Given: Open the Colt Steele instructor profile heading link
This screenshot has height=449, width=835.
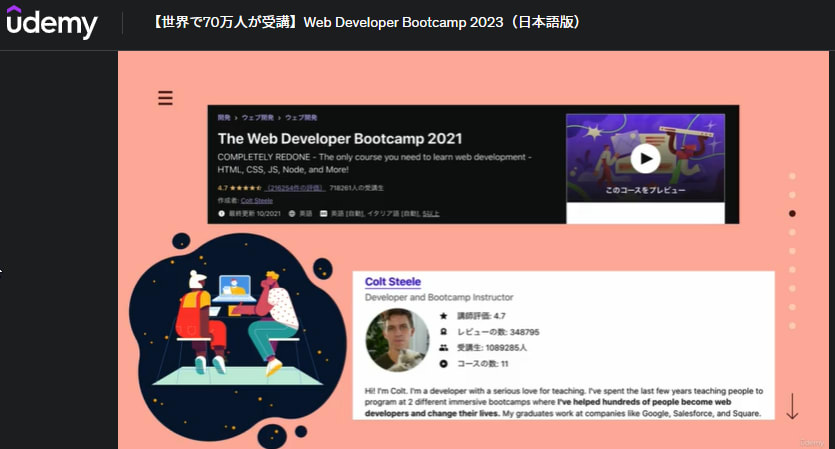Looking at the screenshot, I should 393,282.
